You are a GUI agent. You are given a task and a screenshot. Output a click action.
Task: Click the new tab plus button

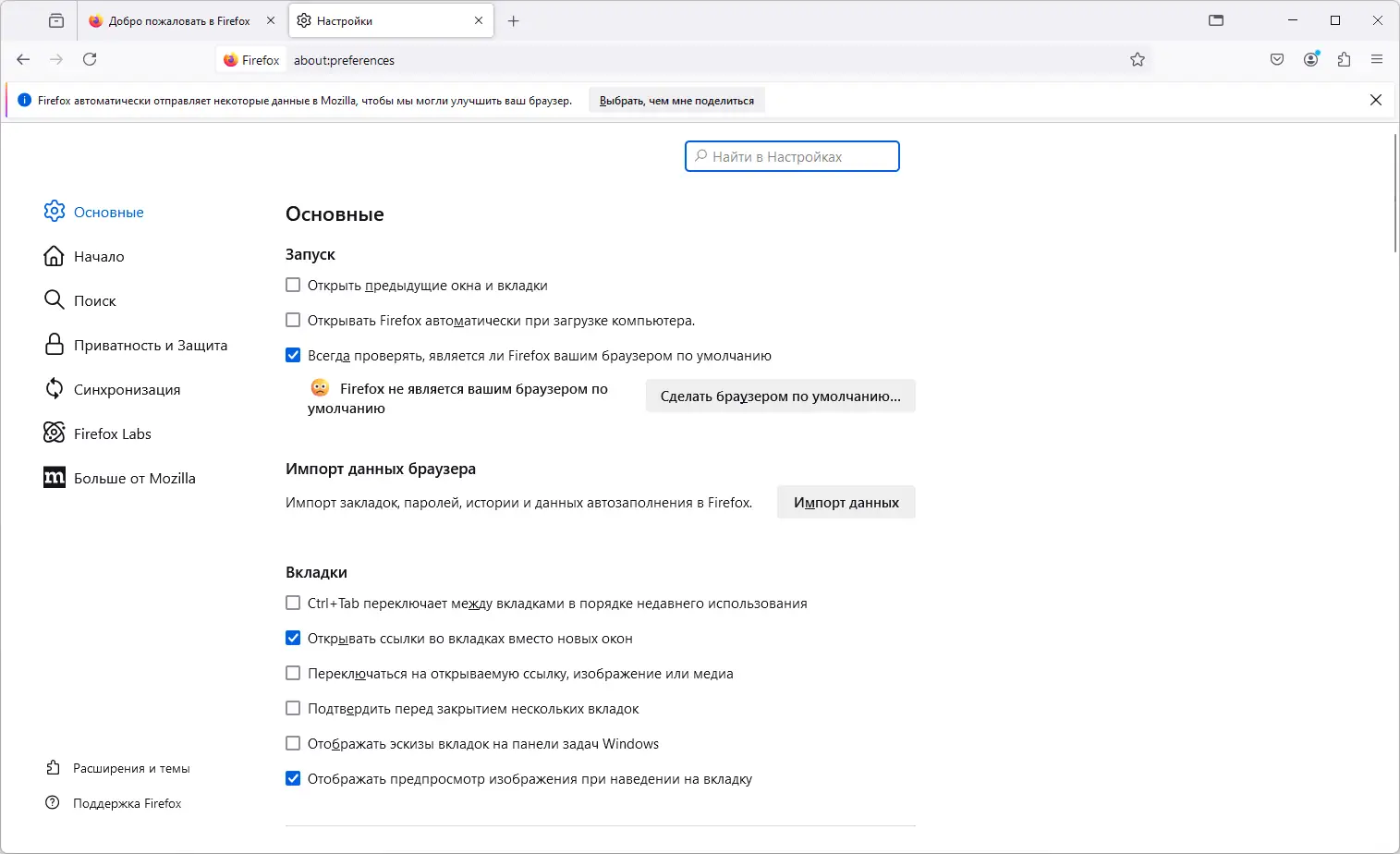click(514, 20)
